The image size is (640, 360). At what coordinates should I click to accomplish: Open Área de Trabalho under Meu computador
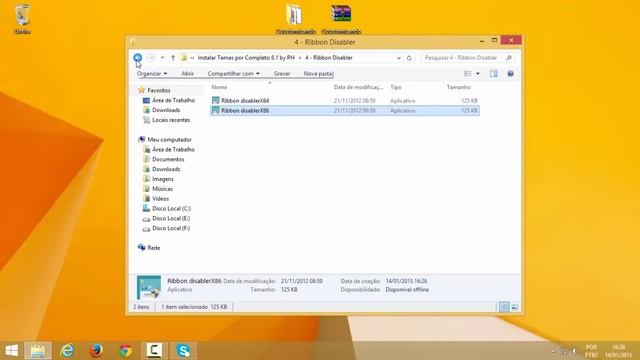[173, 149]
